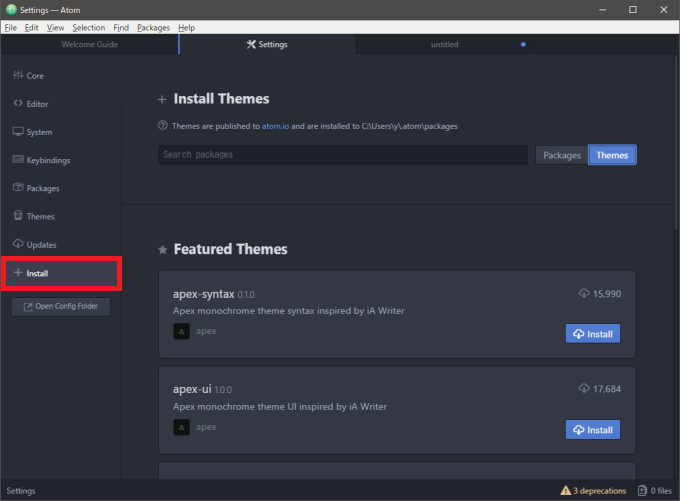Switch to the Settings tab
680x501 pixels.
coord(267,44)
